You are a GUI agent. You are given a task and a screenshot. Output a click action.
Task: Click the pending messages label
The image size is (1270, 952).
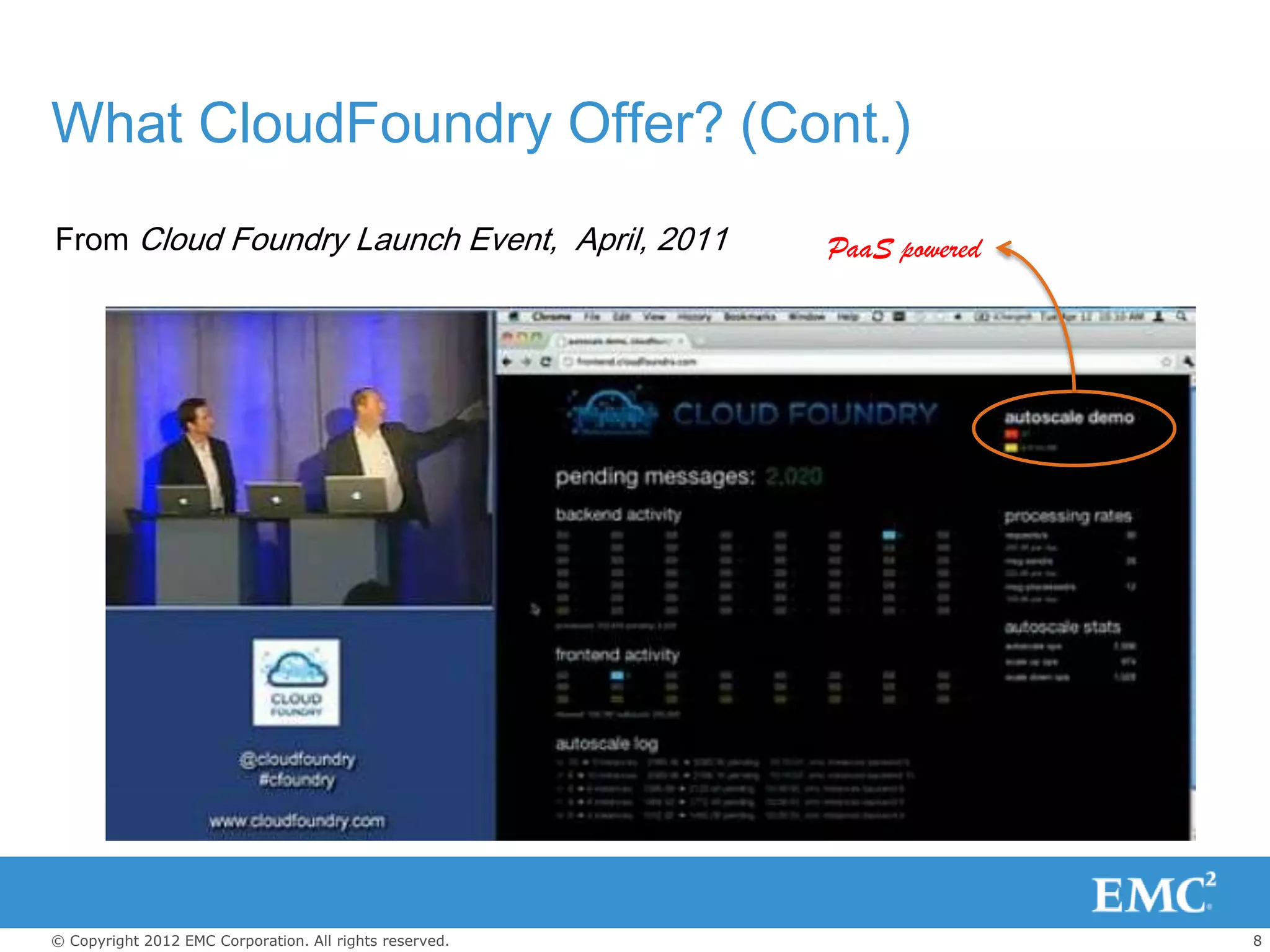pyautogui.click(x=655, y=477)
